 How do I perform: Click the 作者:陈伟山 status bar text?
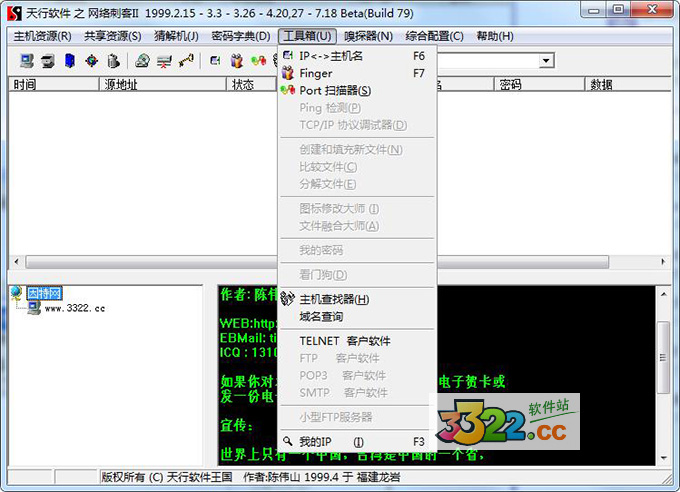pyautogui.click(x=321, y=477)
